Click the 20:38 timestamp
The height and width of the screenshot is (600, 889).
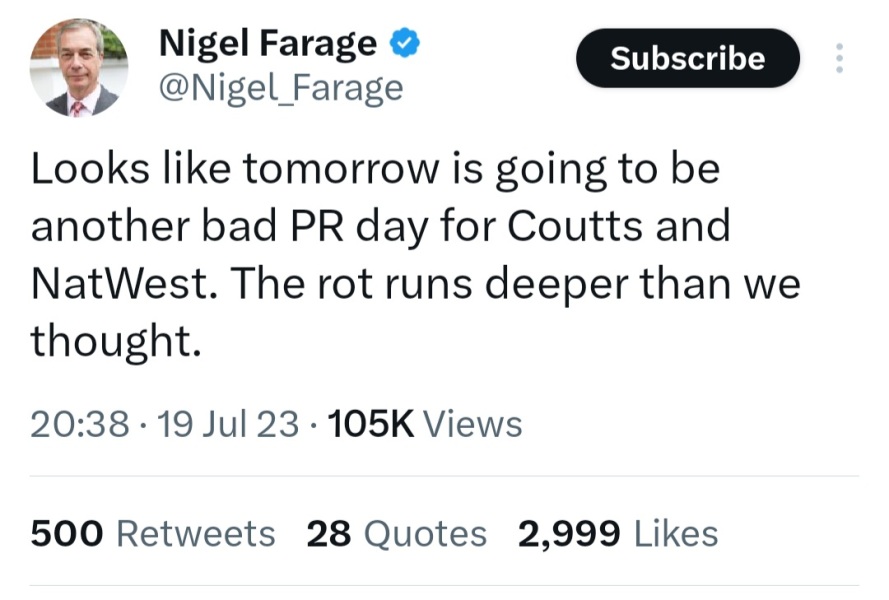80,424
